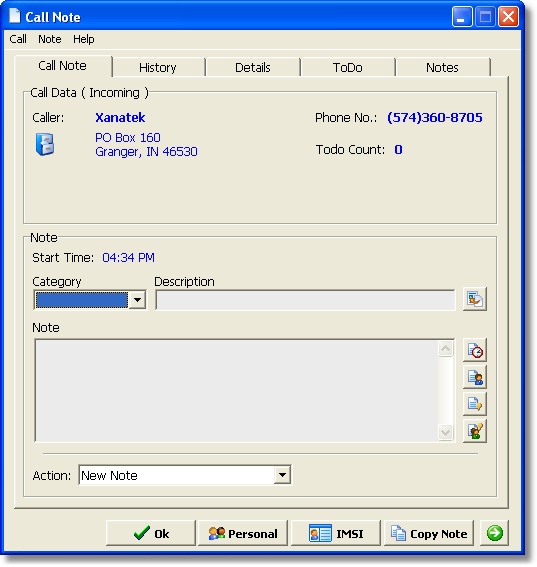Switch to the History tab
Image resolution: width=537 pixels, height=567 pixels.
[158, 68]
